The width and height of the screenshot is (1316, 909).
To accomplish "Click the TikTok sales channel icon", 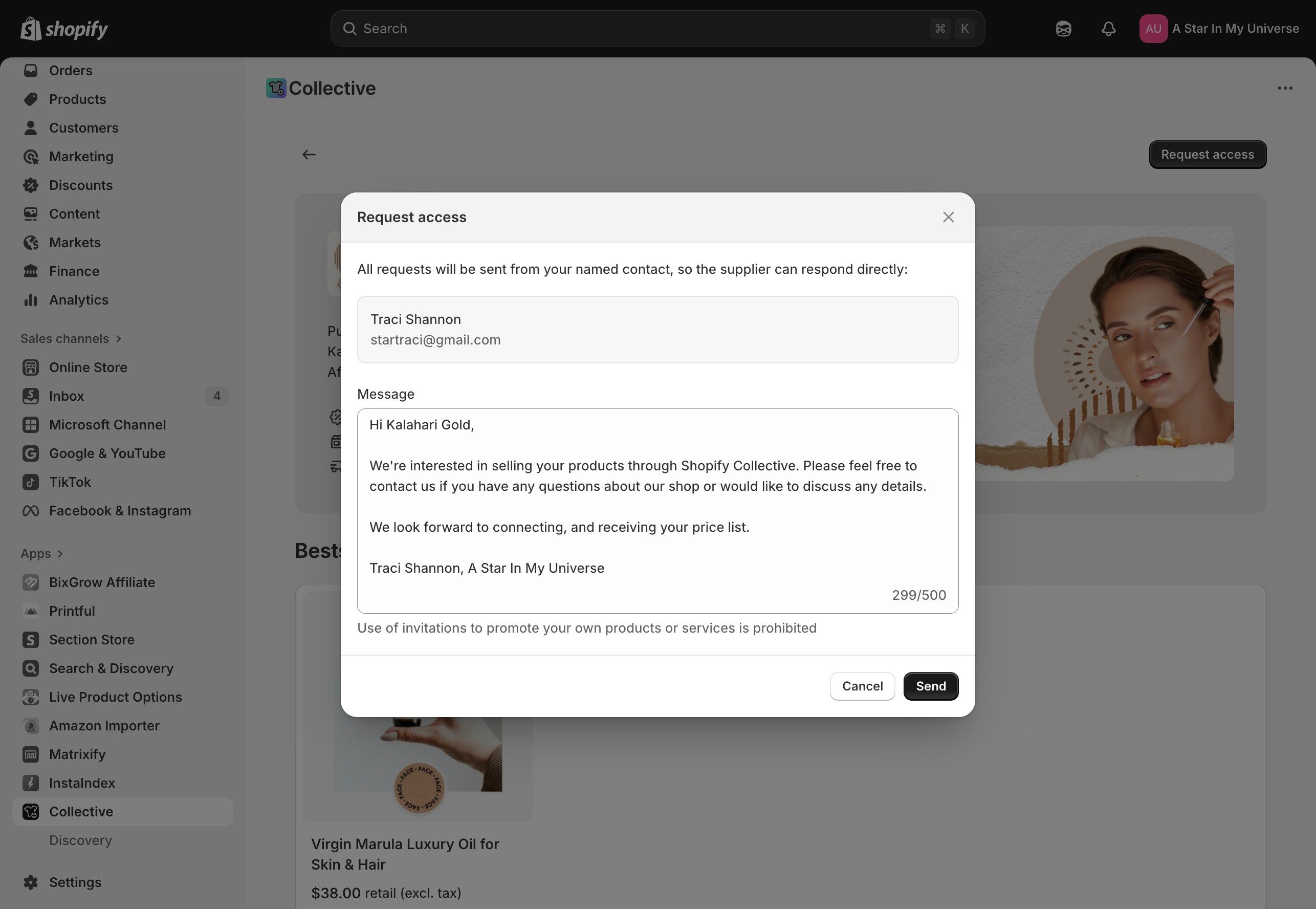I will (31, 482).
